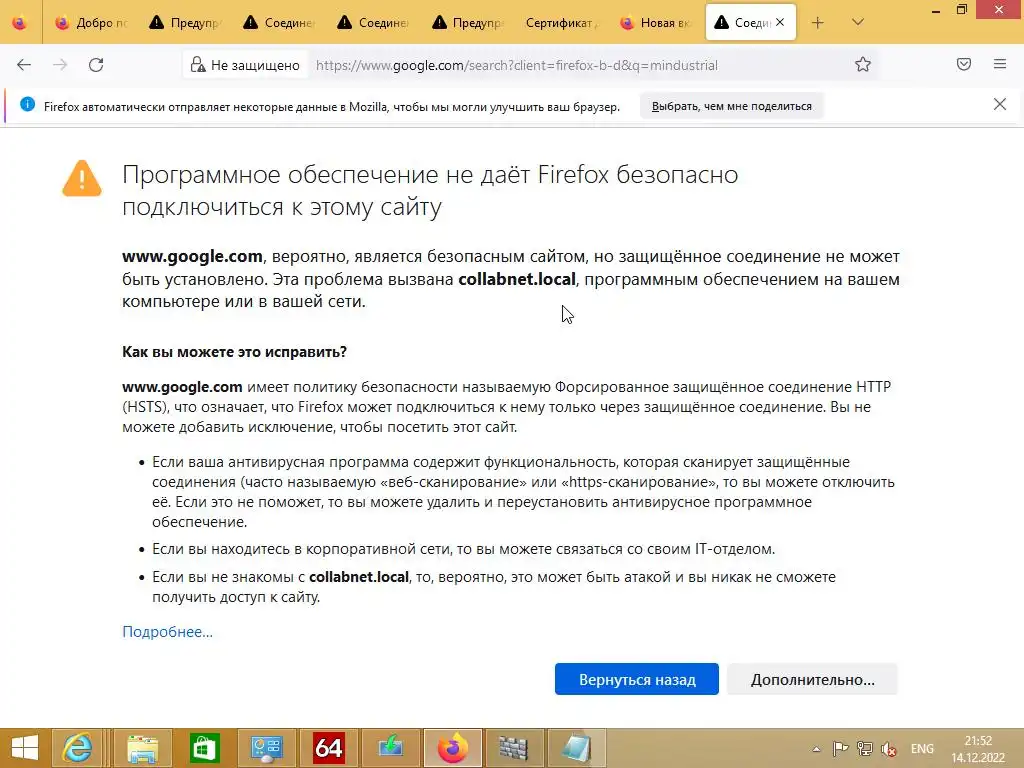Open the notepad taskbar icon
Screen dimensions: 1024x768
(575, 748)
